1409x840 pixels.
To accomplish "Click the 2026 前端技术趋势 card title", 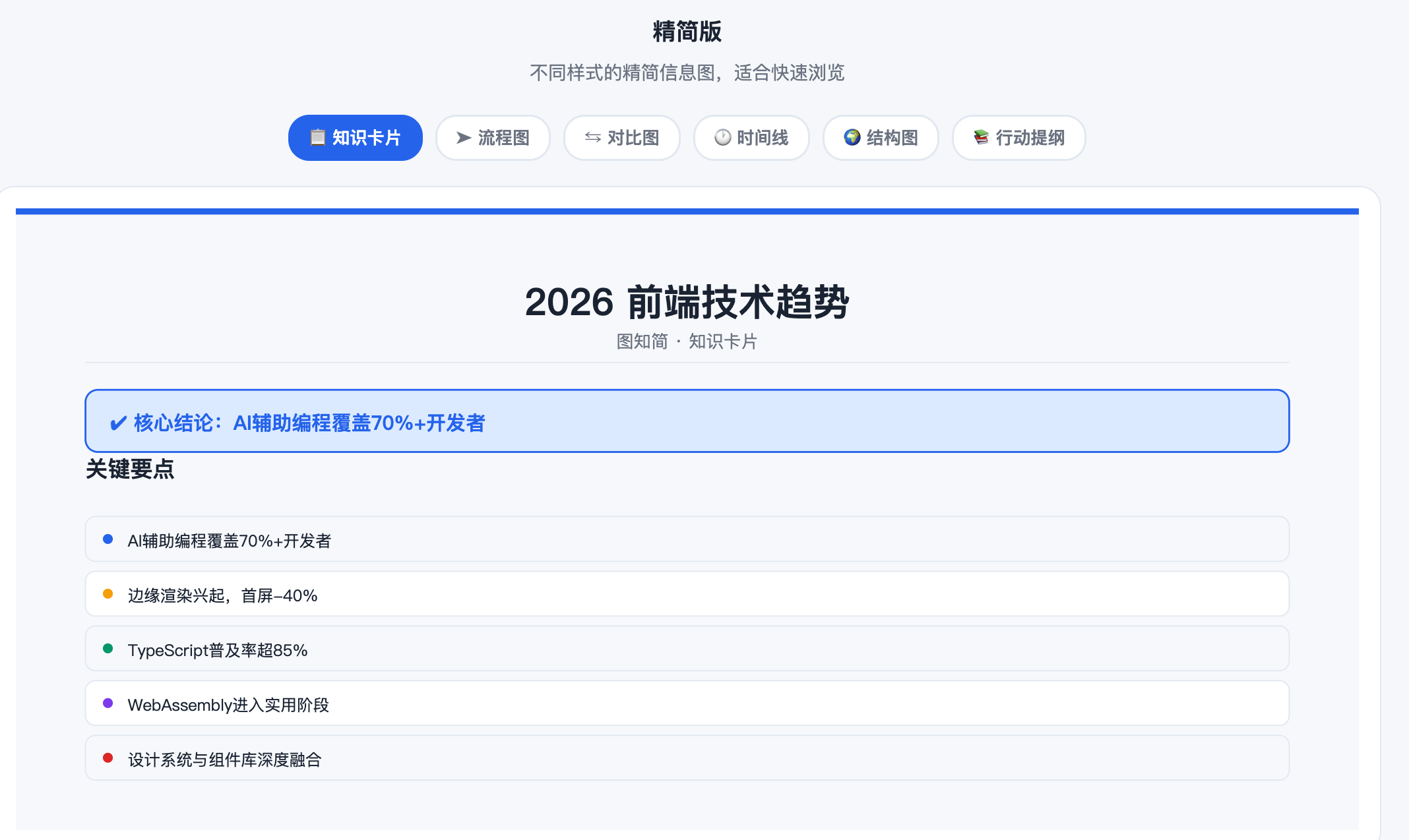I will (x=687, y=302).
